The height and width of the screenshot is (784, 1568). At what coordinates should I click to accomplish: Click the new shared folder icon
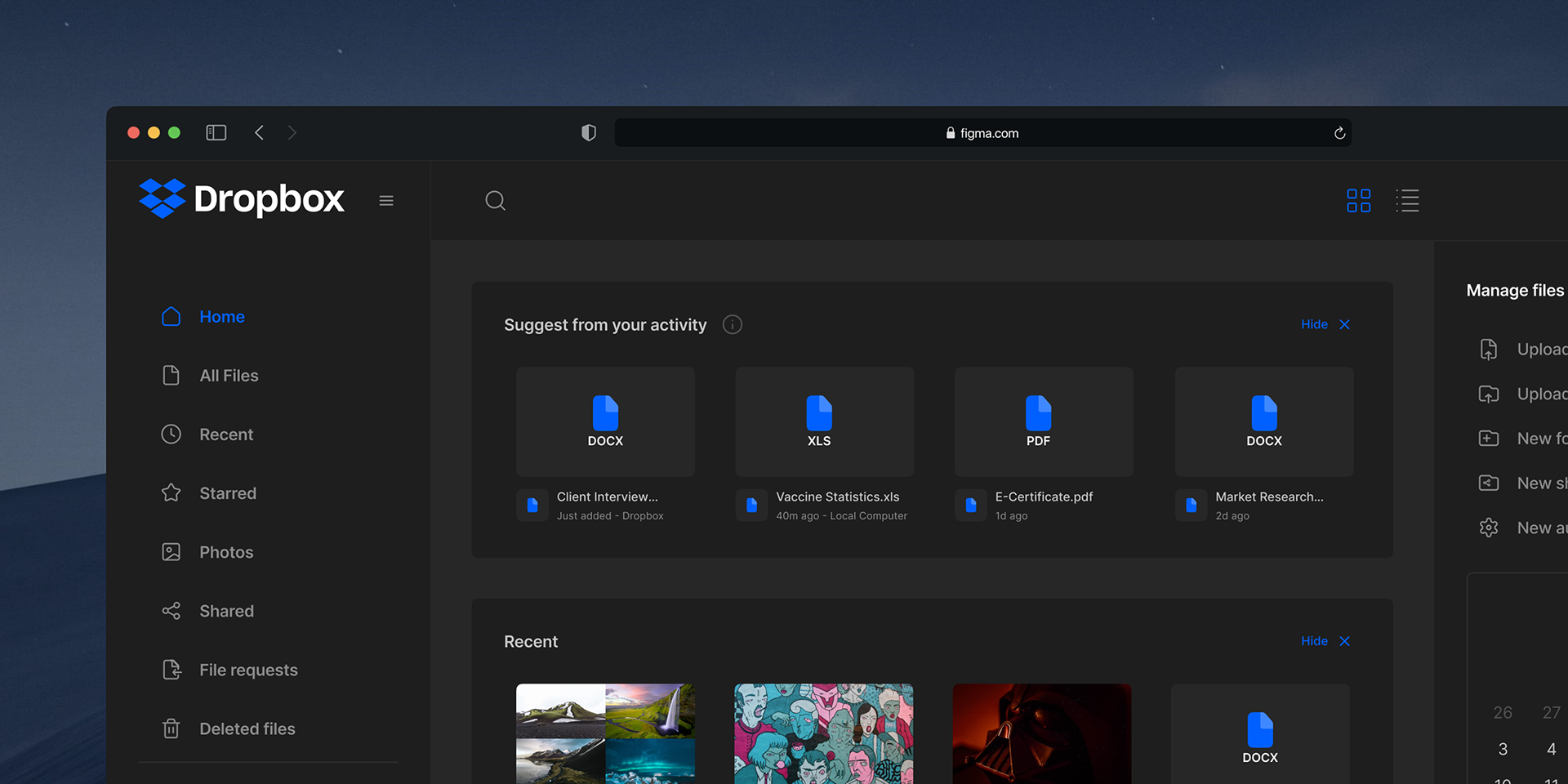[x=1490, y=483]
